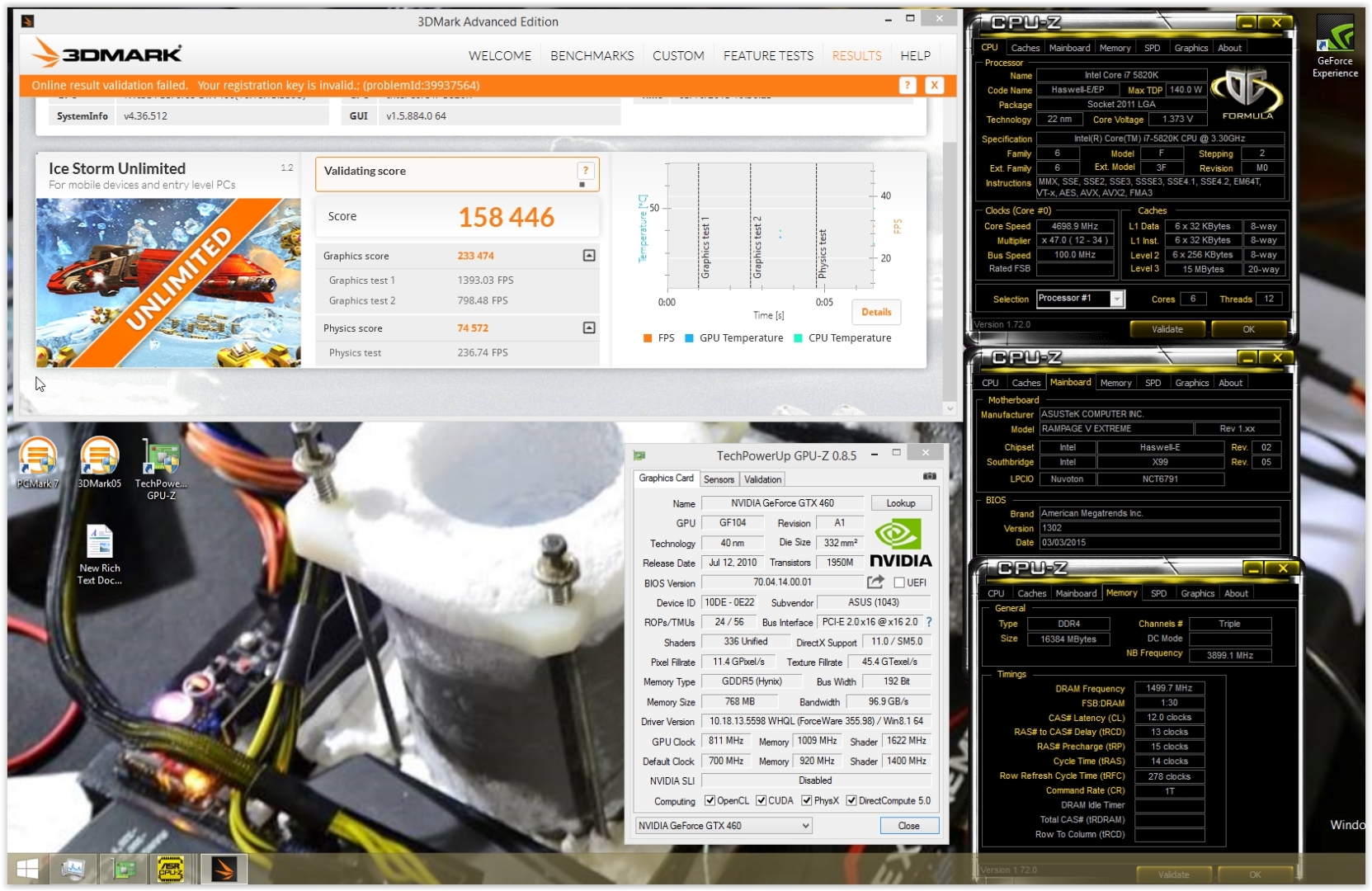Open the PCMark 7 desktop shortcut
The image size is (1372, 891).
(x=38, y=462)
